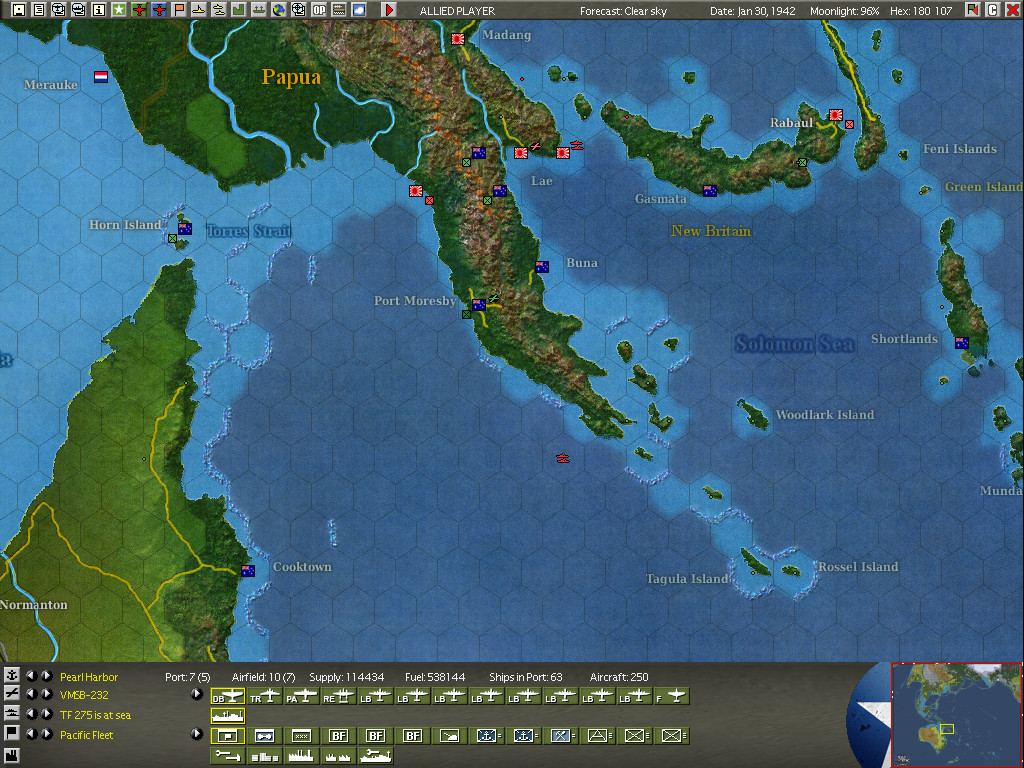Open 'TF 275 is at sea' link

95,715
